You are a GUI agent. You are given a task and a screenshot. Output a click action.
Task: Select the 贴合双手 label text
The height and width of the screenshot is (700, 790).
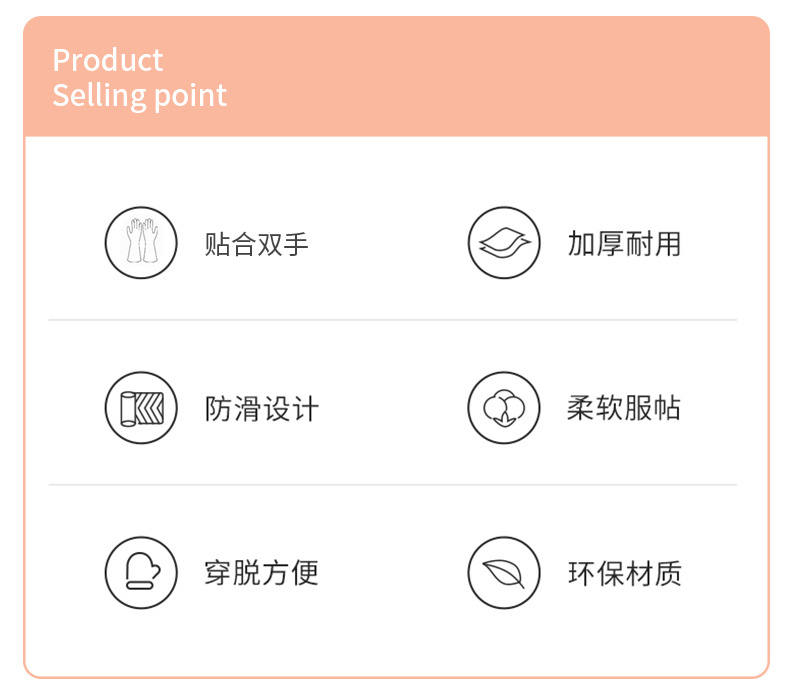click(x=257, y=243)
